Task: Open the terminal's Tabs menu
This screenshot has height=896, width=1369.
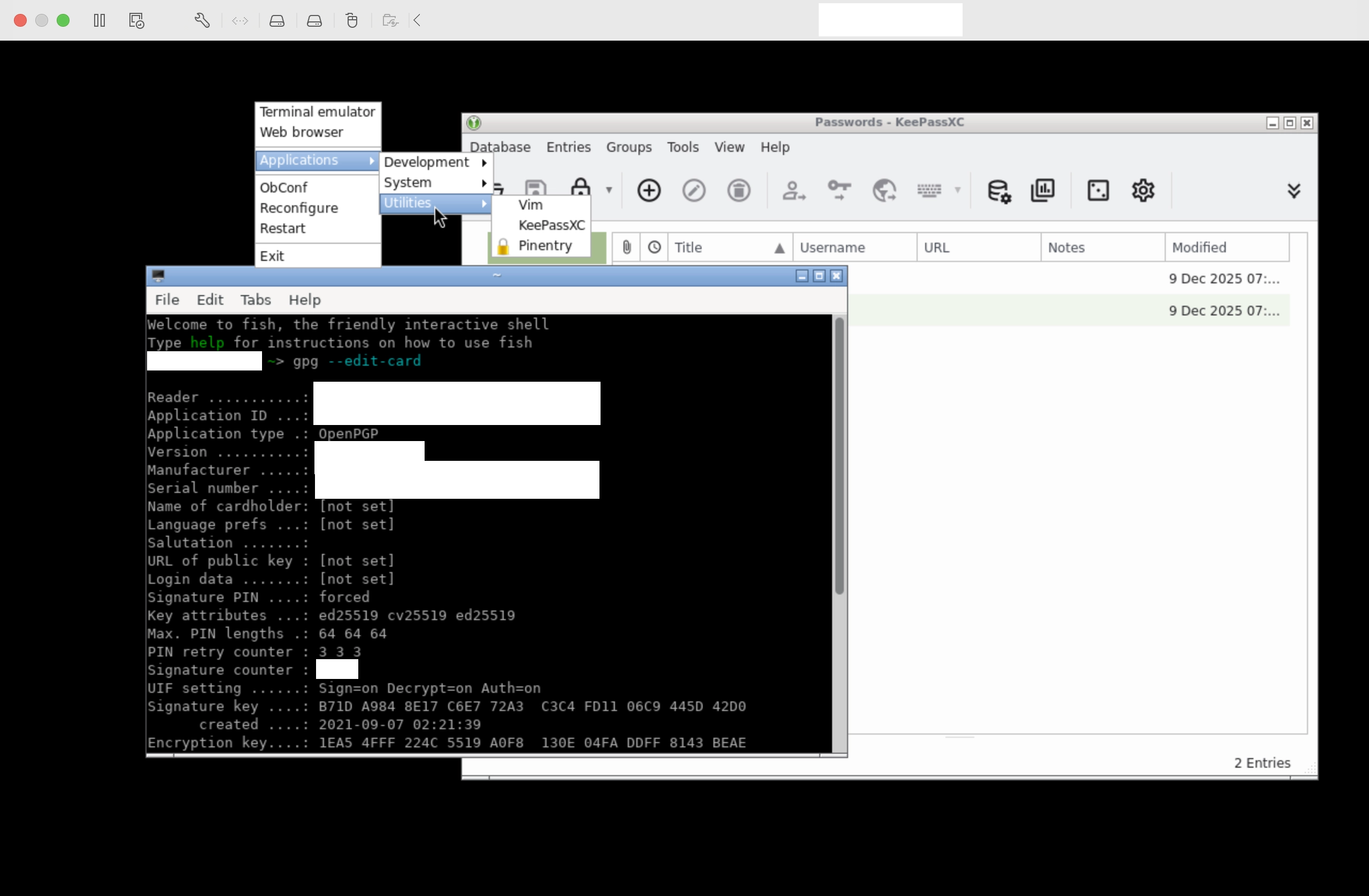Action: click(255, 299)
